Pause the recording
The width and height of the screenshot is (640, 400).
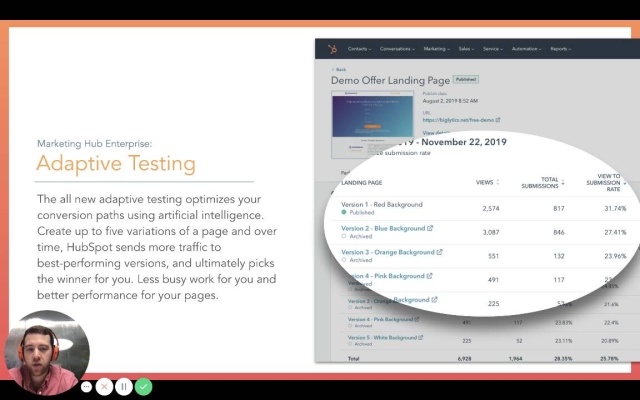(124, 387)
